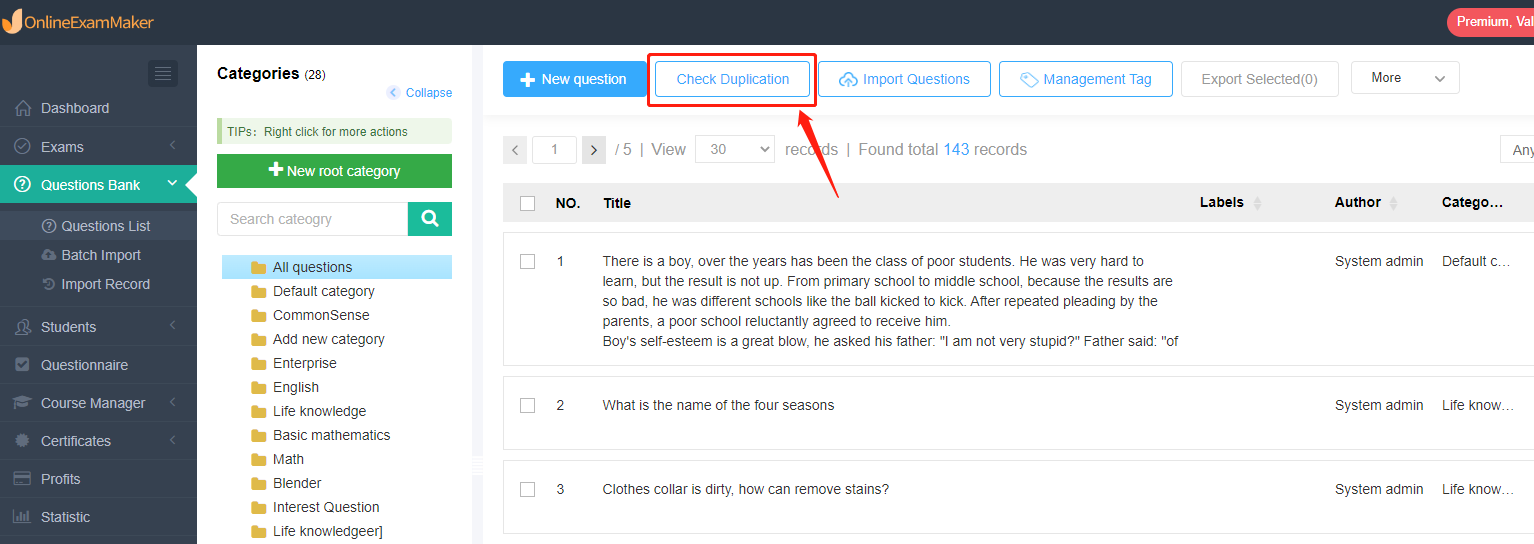Click the Certificates badge icon
Viewport: 1534px width, 544px height.
click(x=22, y=441)
